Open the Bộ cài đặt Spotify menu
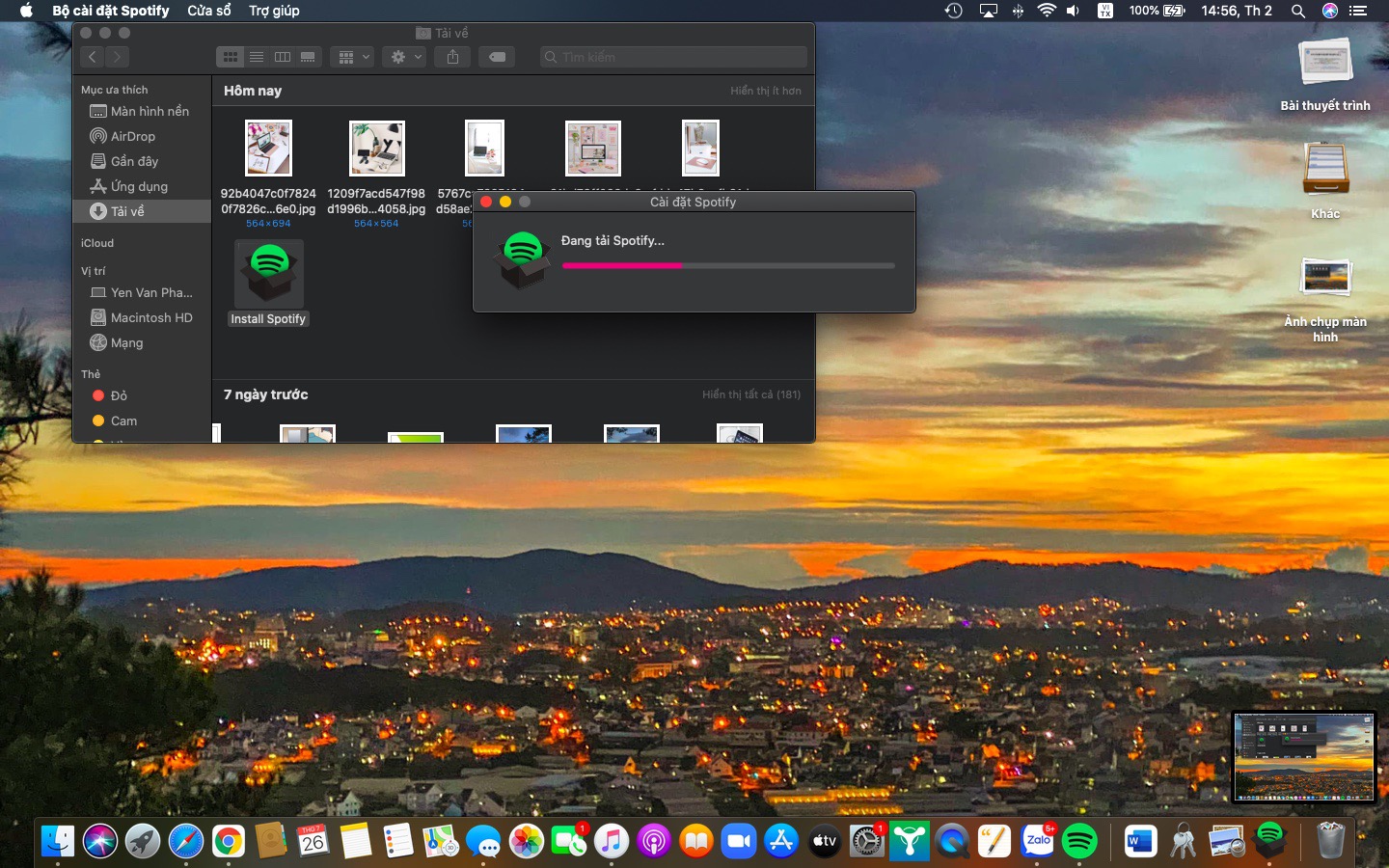The width and height of the screenshot is (1389, 868). point(111,11)
